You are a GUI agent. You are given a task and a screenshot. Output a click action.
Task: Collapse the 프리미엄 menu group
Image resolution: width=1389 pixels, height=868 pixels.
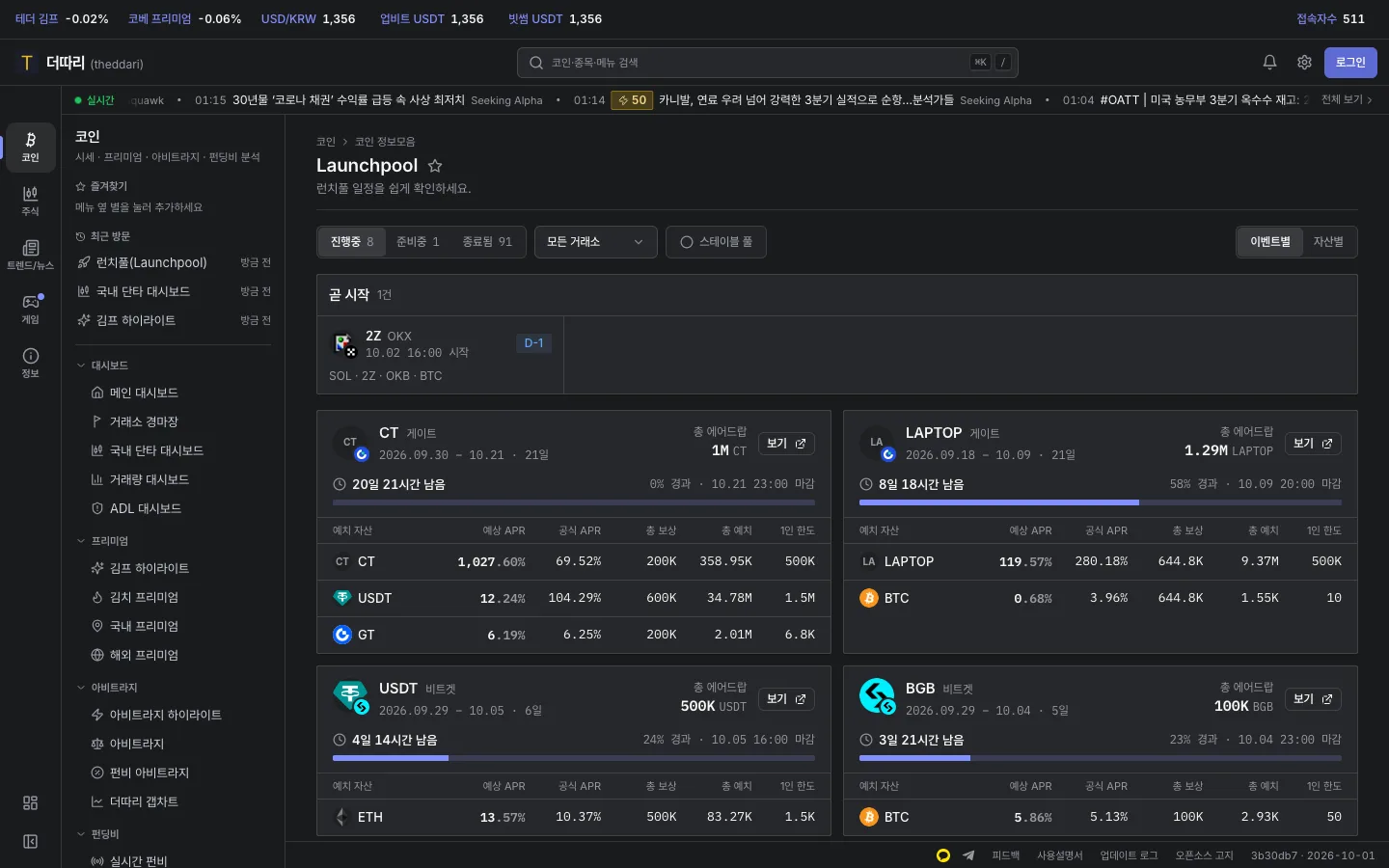tap(102, 541)
